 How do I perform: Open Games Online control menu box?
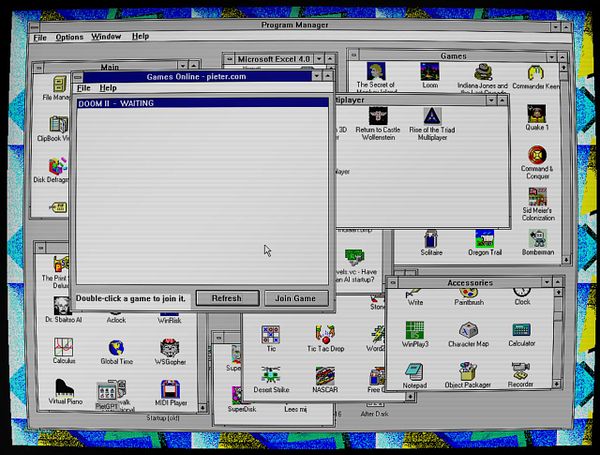77,77
